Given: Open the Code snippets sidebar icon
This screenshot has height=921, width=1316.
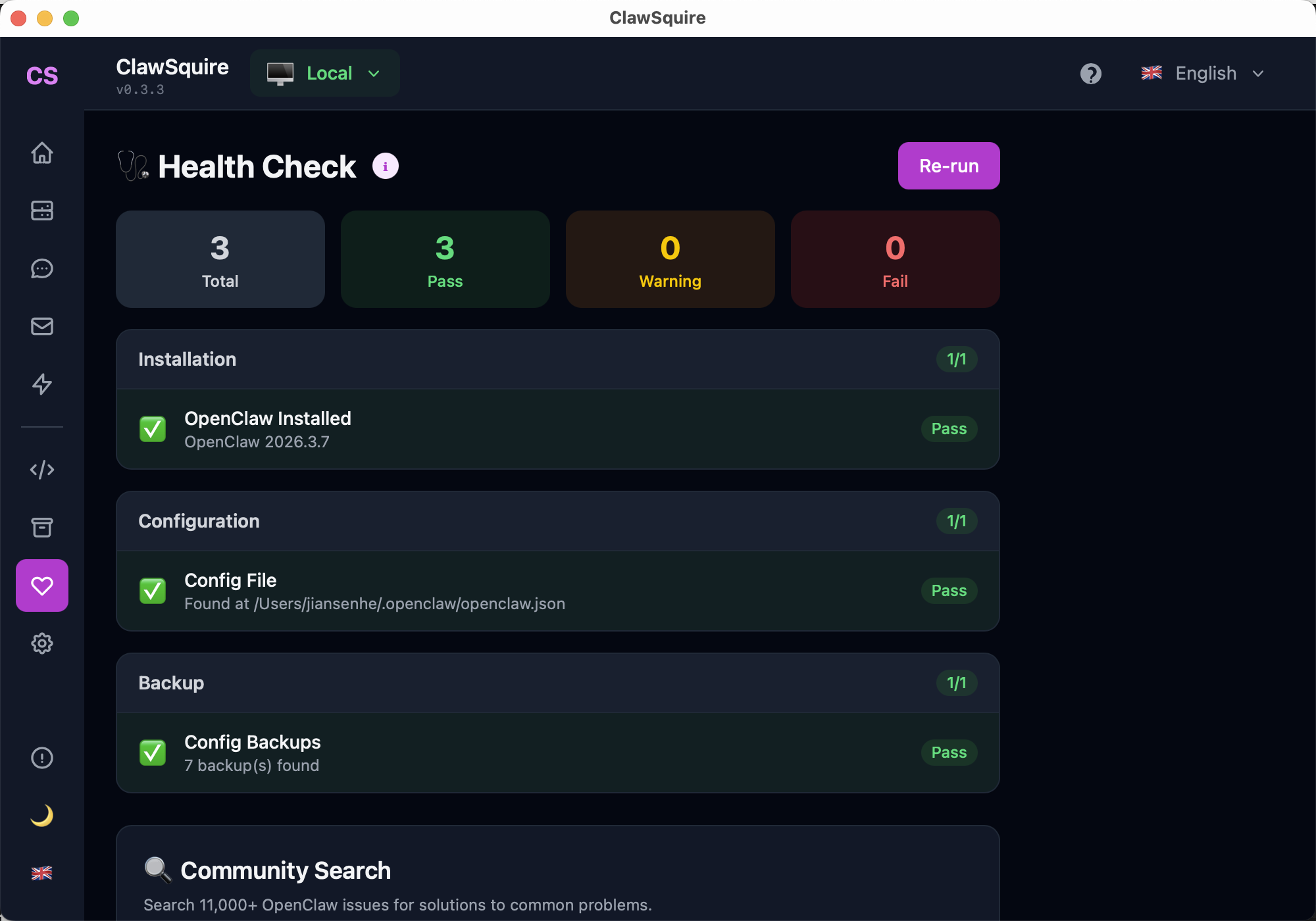Looking at the screenshot, I should coord(42,470).
